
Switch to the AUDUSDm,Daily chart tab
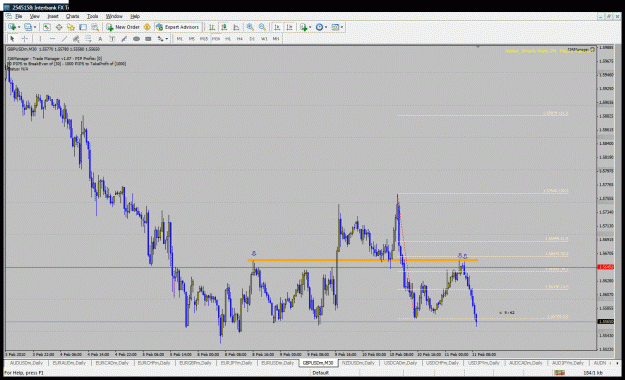[x=26, y=363]
